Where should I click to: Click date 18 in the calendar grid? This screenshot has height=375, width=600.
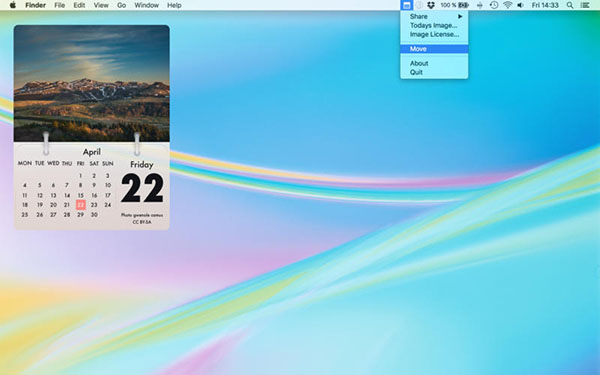point(25,205)
